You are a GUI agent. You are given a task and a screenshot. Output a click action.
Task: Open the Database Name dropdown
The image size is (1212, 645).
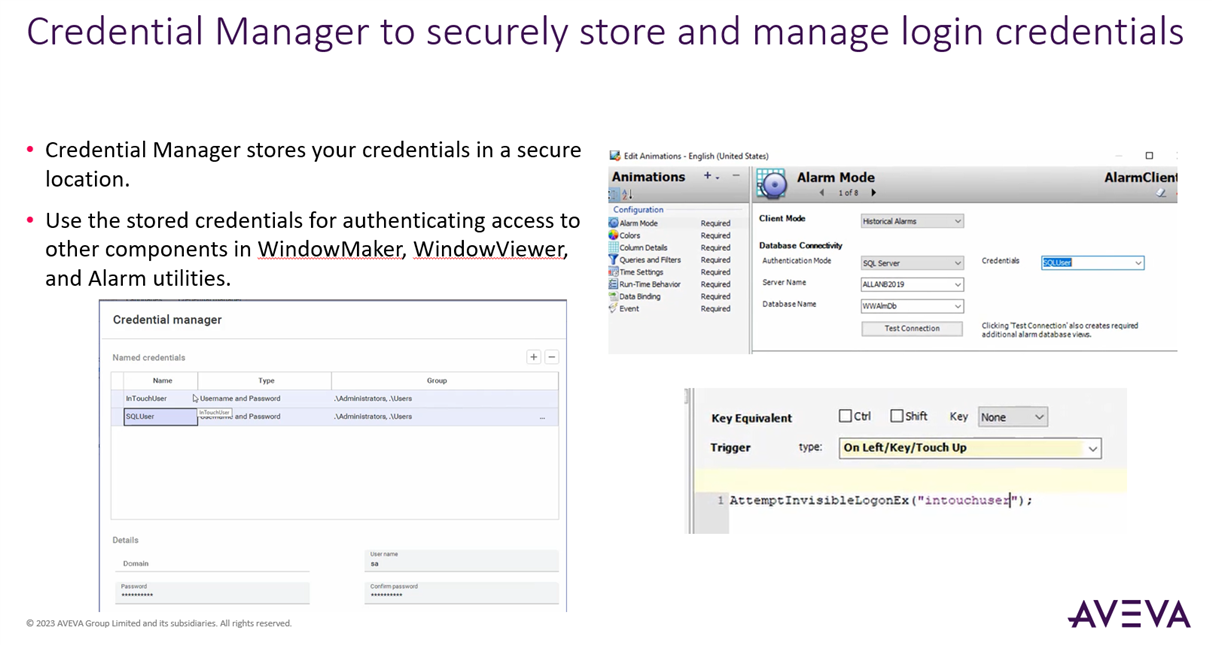pyautogui.click(x=912, y=306)
